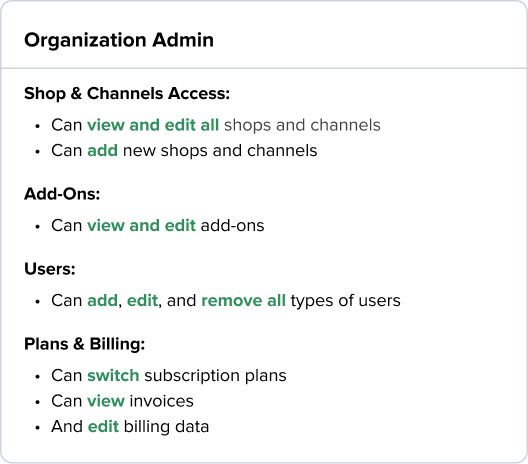Click the 'view and edit all shops and channels' line
The height and width of the screenshot is (464, 528).
[x=216, y=125]
